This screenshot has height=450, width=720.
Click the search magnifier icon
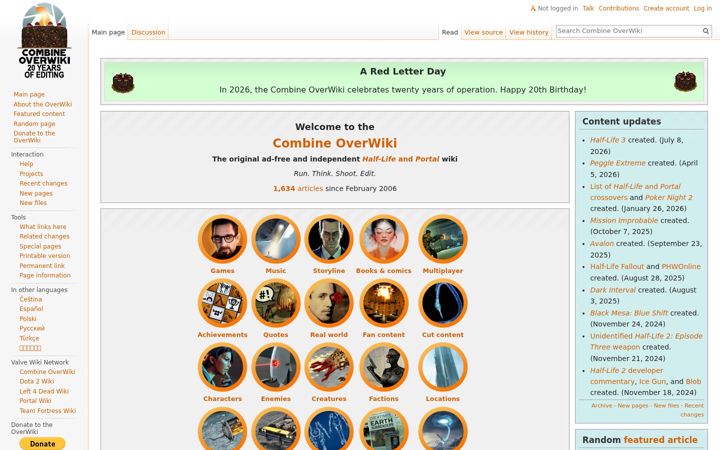705,31
